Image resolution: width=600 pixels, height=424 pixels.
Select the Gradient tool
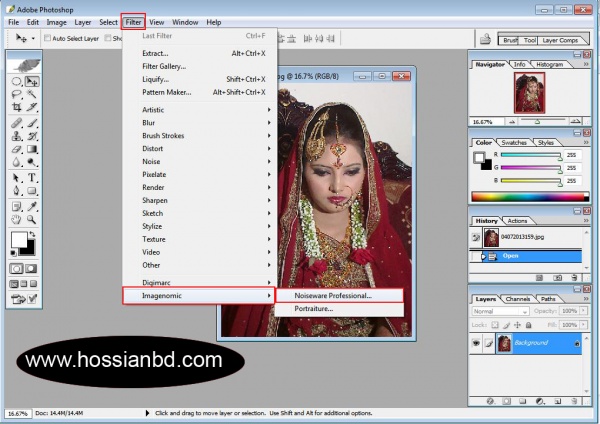(x=32, y=149)
